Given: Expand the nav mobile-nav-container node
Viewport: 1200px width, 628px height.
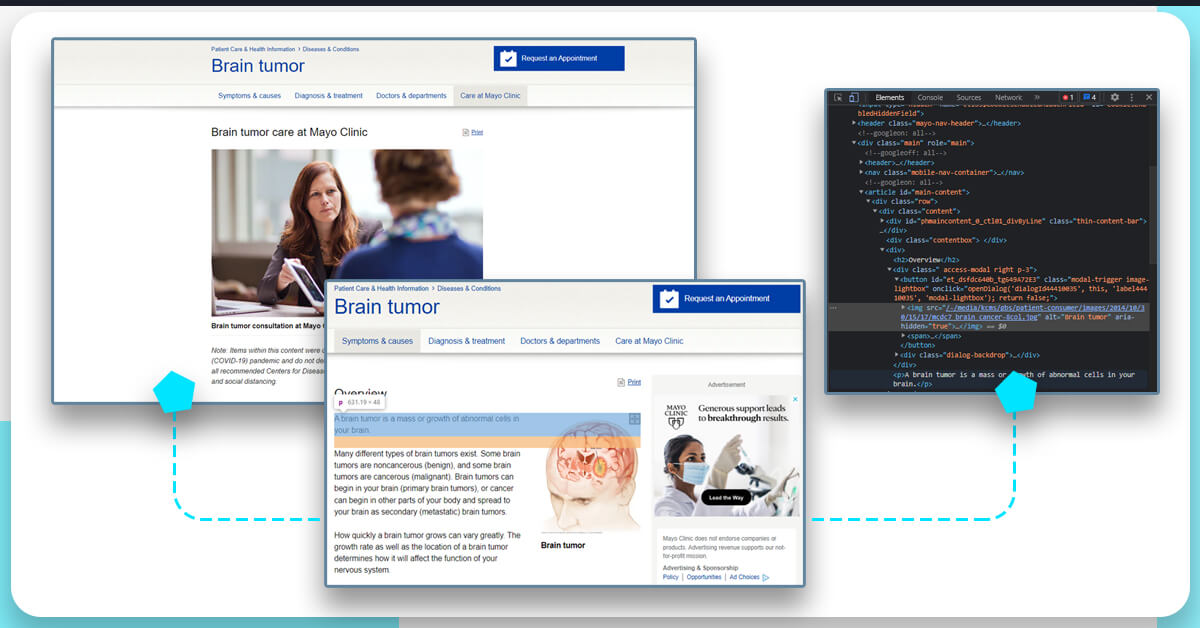Looking at the screenshot, I should pos(861,171).
